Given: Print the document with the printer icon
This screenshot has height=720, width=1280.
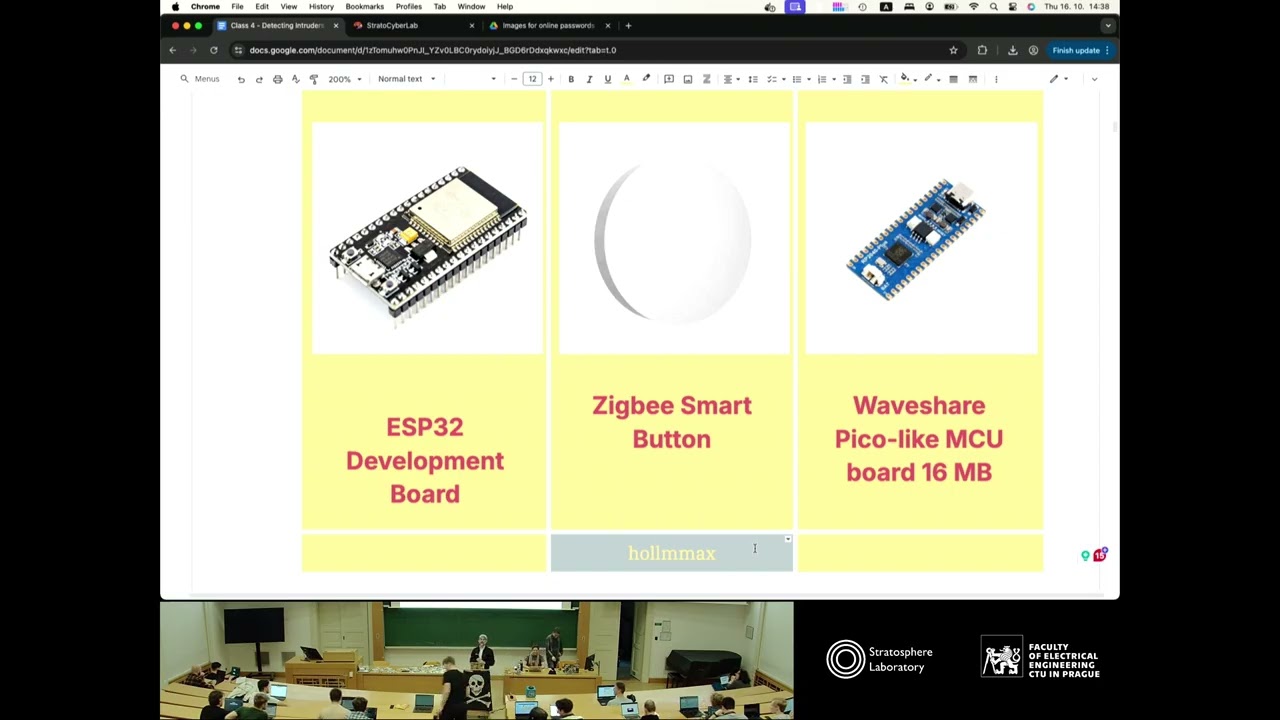Looking at the screenshot, I should (277, 79).
